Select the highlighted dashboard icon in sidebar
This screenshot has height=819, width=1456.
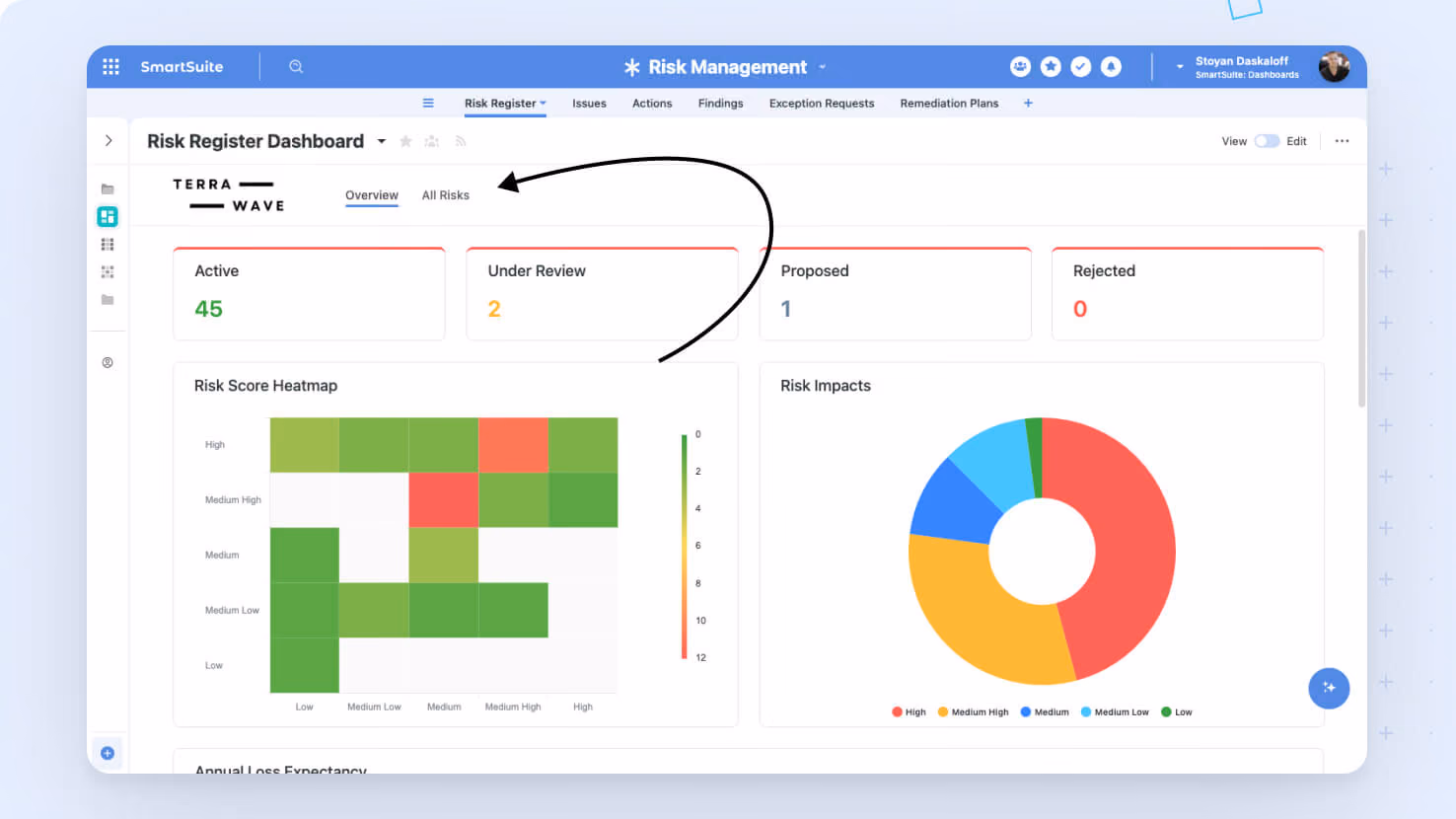(x=108, y=216)
